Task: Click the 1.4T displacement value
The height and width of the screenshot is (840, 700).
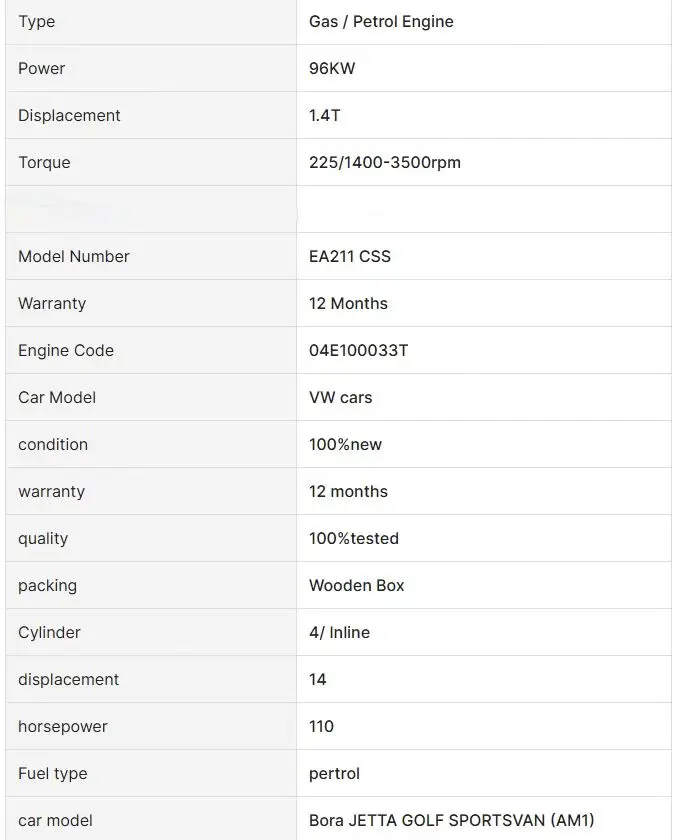Action: click(325, 115)
